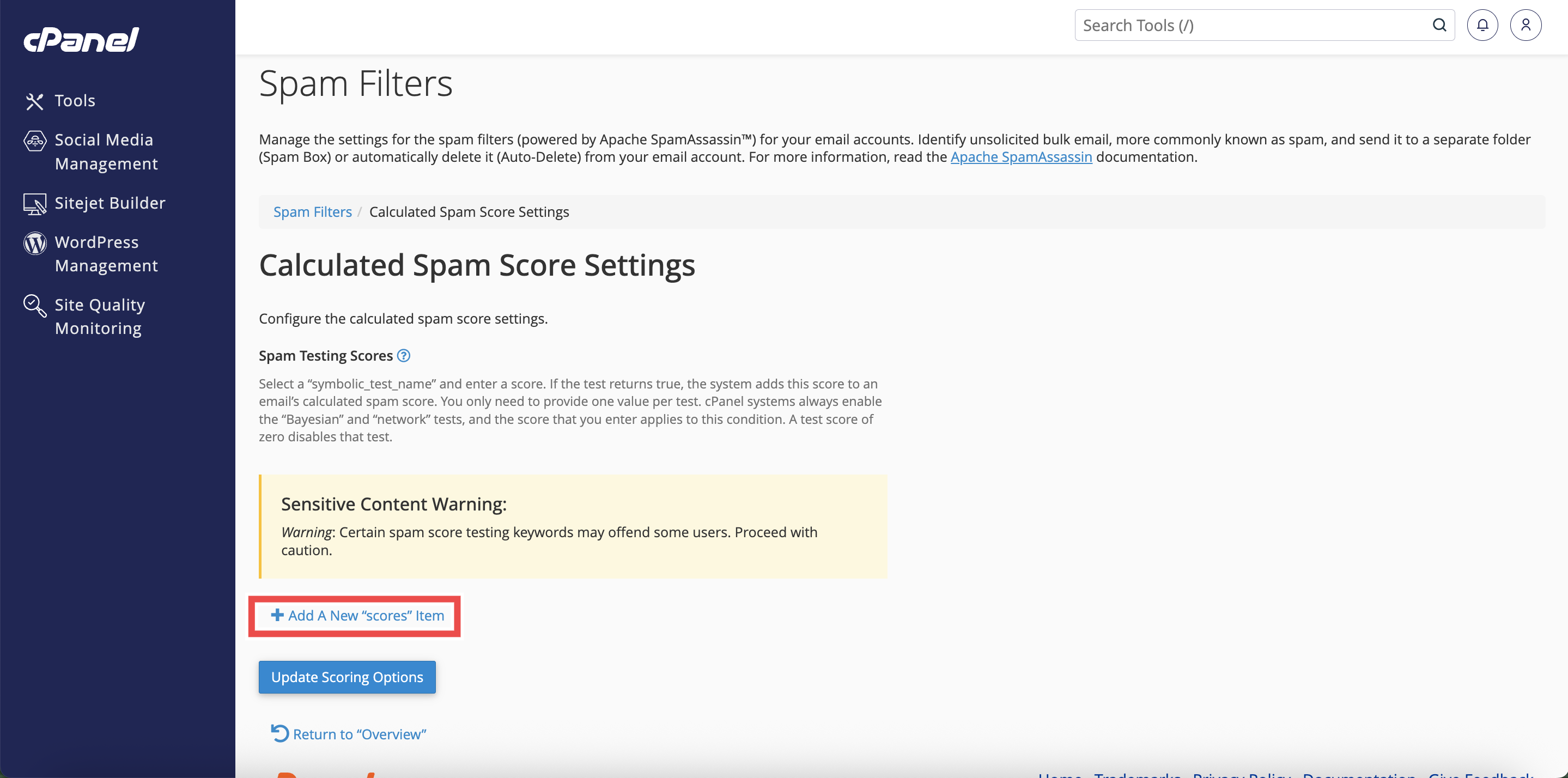The image size is (1568, 778).
Task: Select the Site Quality Monitoring sidebar label
Action: (x=100, y=317)
